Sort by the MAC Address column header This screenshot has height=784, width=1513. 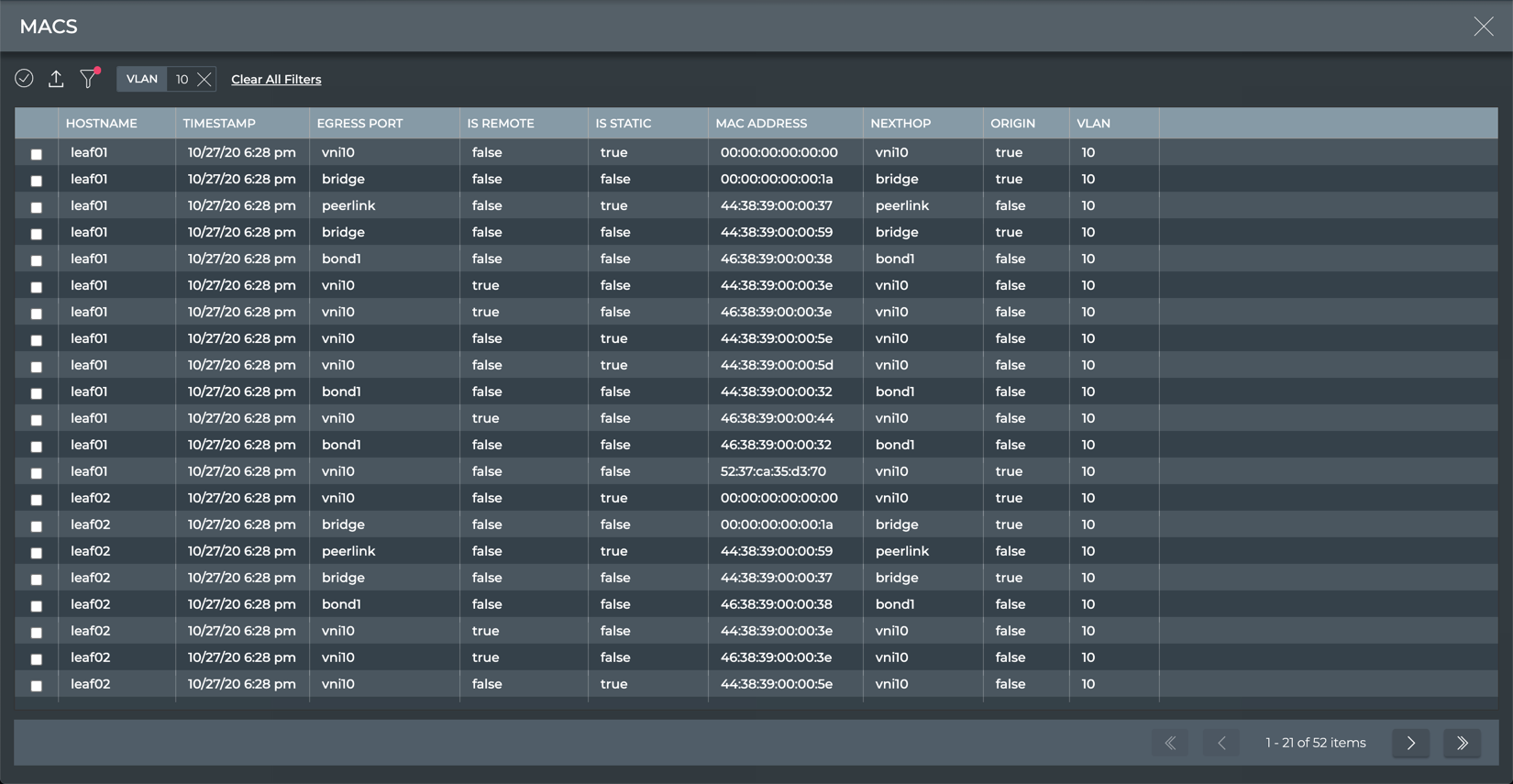[761, 123]
